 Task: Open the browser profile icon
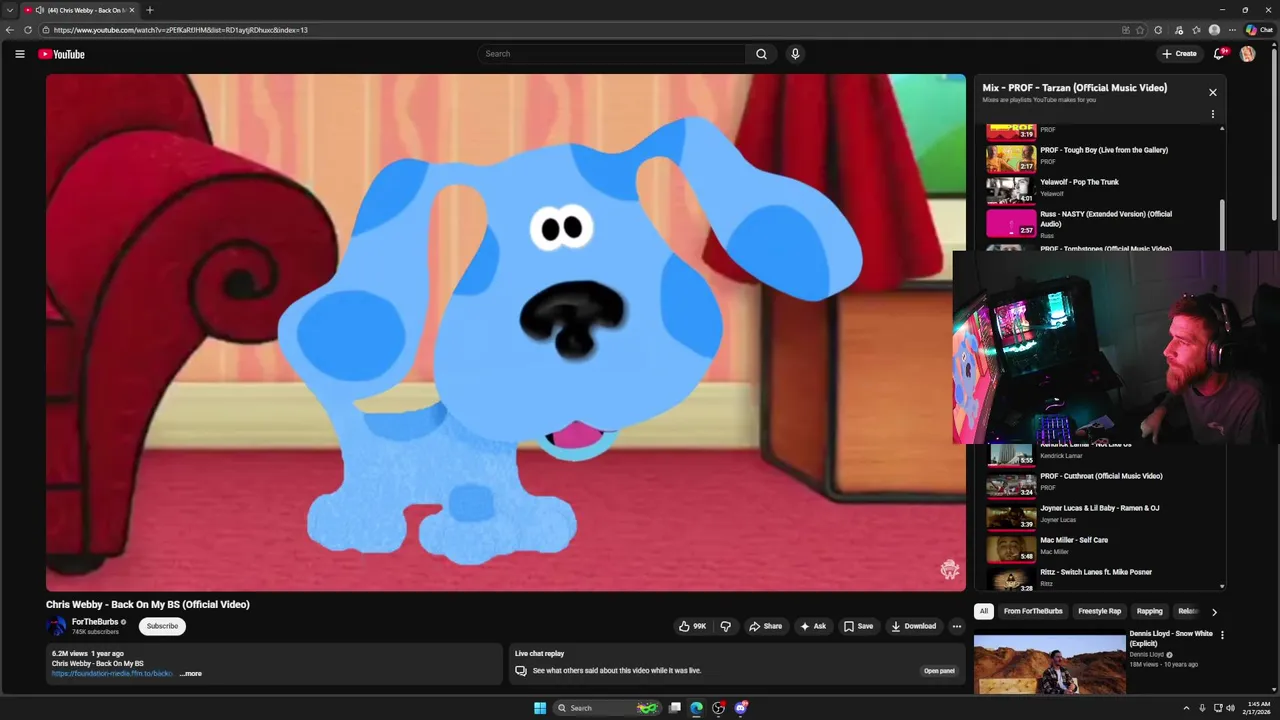coord(1214,30)
